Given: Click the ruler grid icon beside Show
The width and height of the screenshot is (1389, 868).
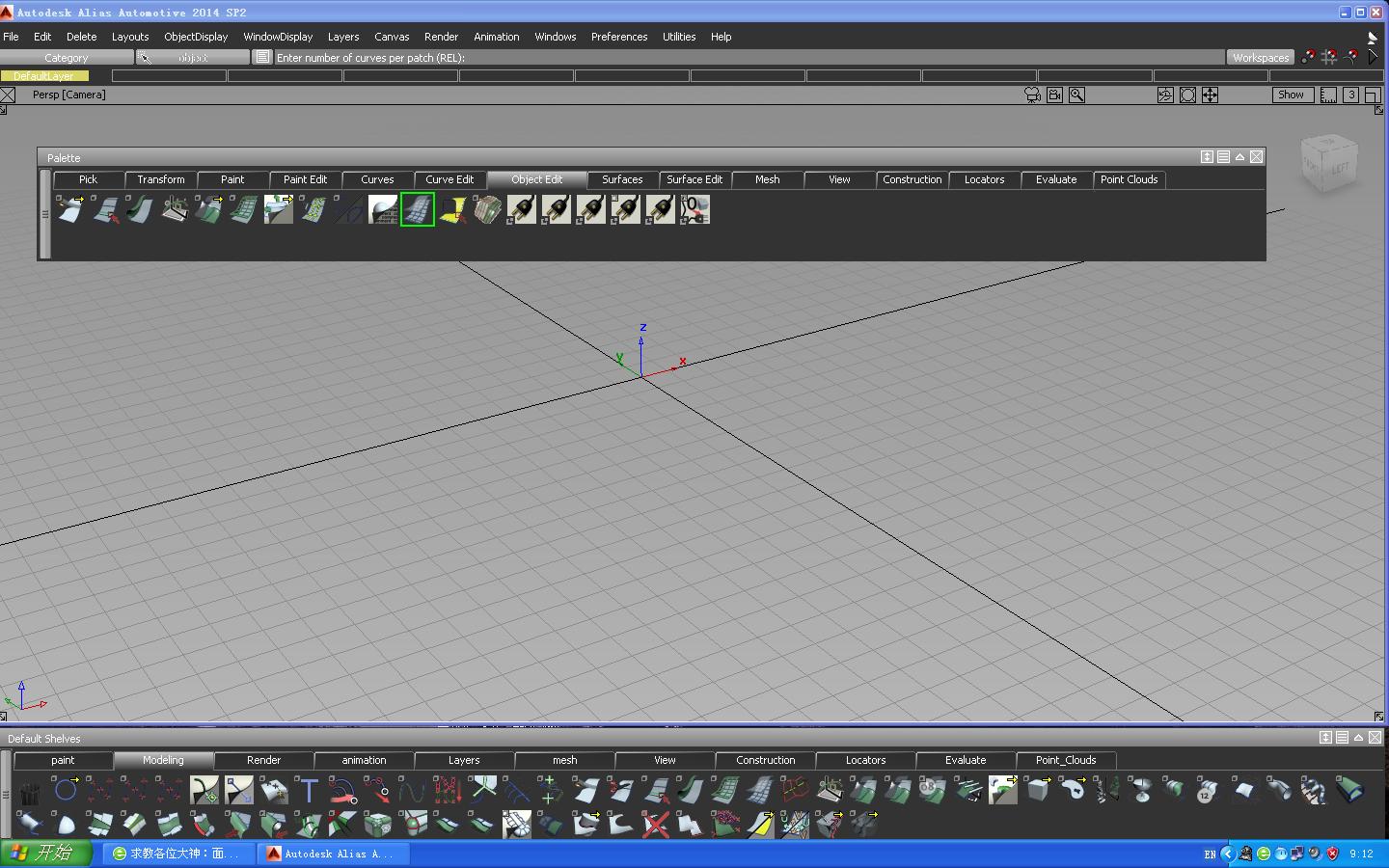Looking at the screenshot, I should point(1328,95).
